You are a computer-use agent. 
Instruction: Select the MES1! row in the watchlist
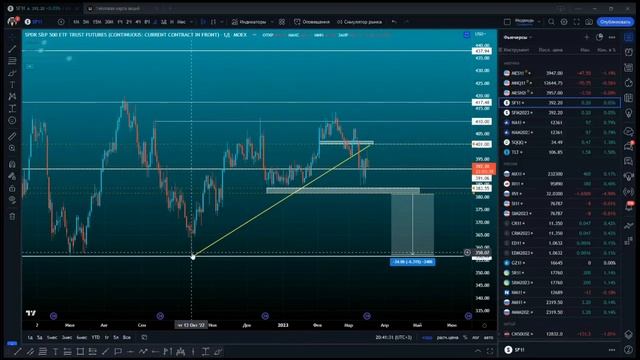click(x=560, y=73)
